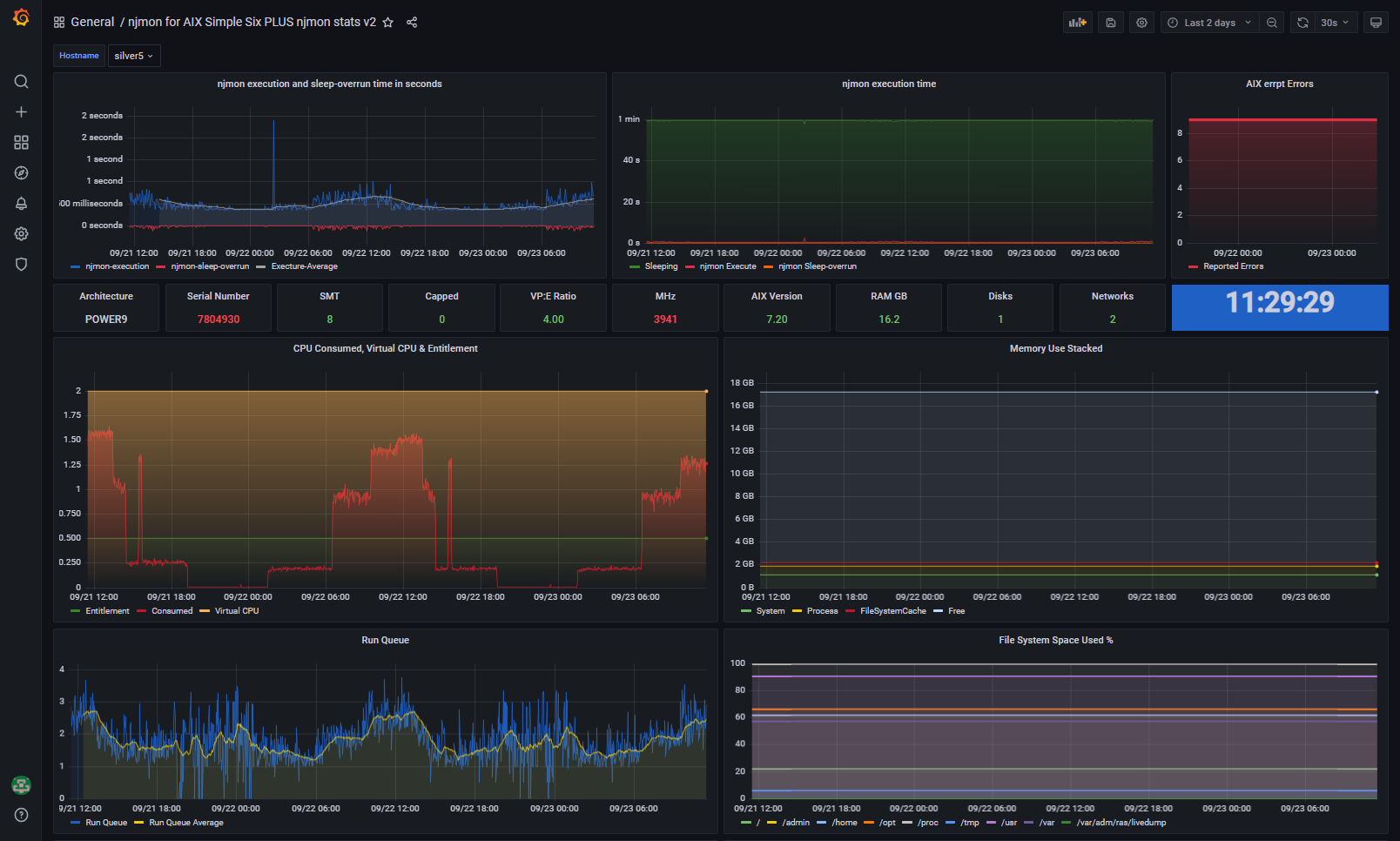Toggle the Consumed series in CPU legend

[x=172, y=611]
